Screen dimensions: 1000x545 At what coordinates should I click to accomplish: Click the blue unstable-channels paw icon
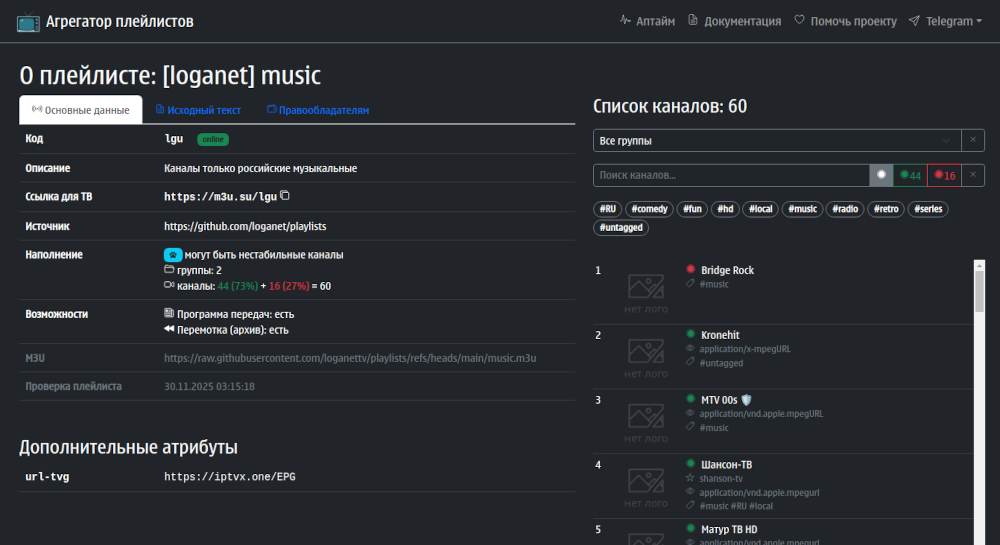coord(173,254)
